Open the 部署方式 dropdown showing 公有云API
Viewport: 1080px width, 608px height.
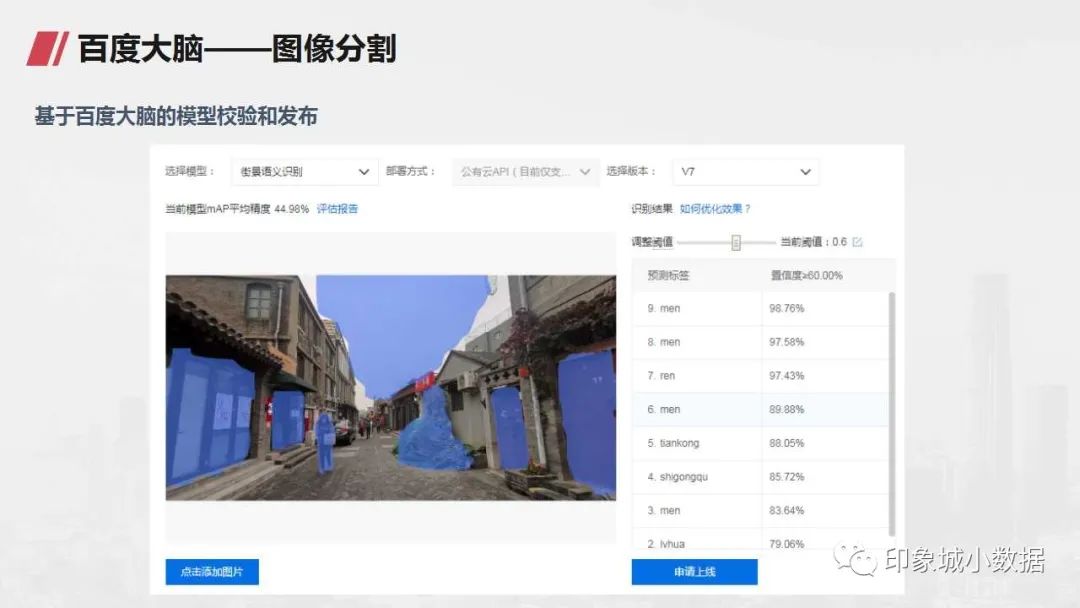[526, 171]
